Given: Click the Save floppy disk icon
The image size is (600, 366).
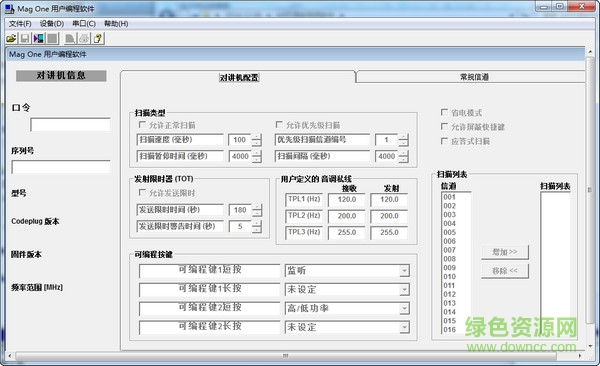Looking at the screenshot, I should click(25, 38).
